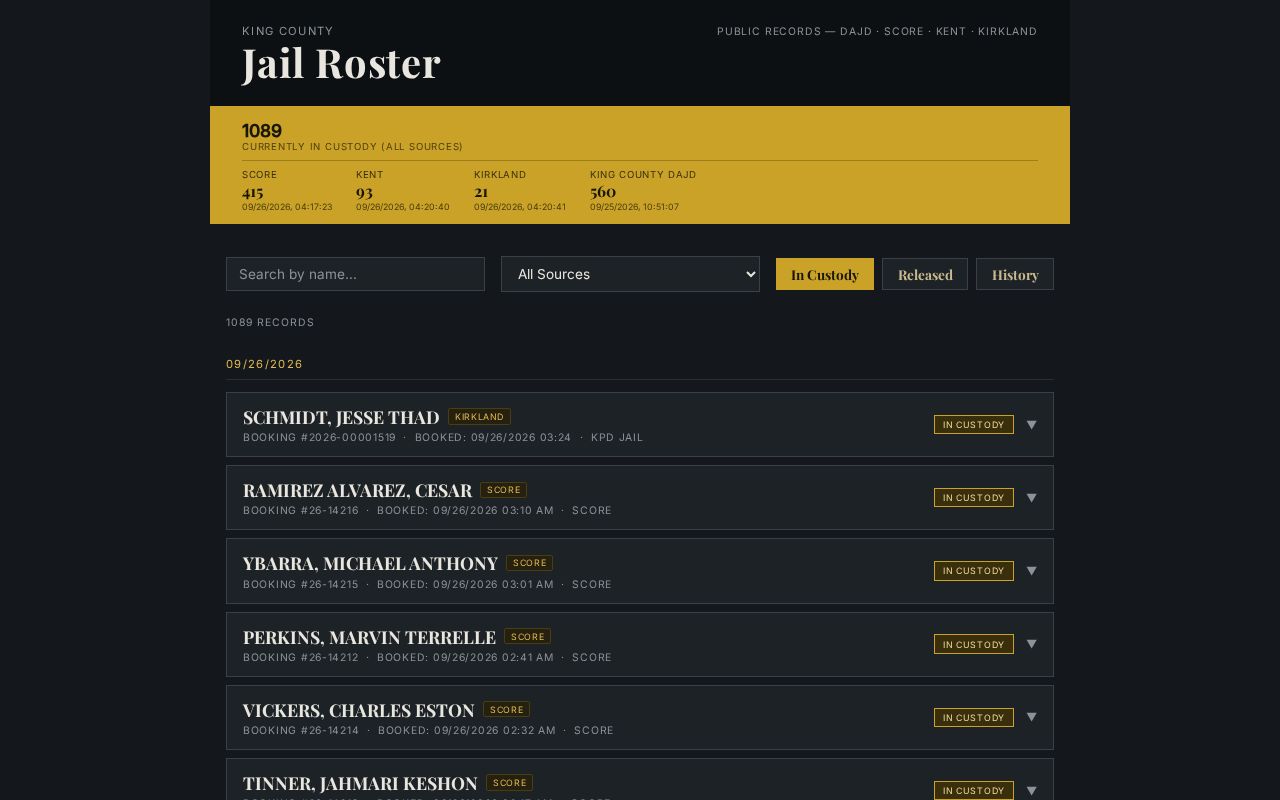1280x800 pixels.
Task: Click booking number #26-14216
Action: click(x=301, y=510)
